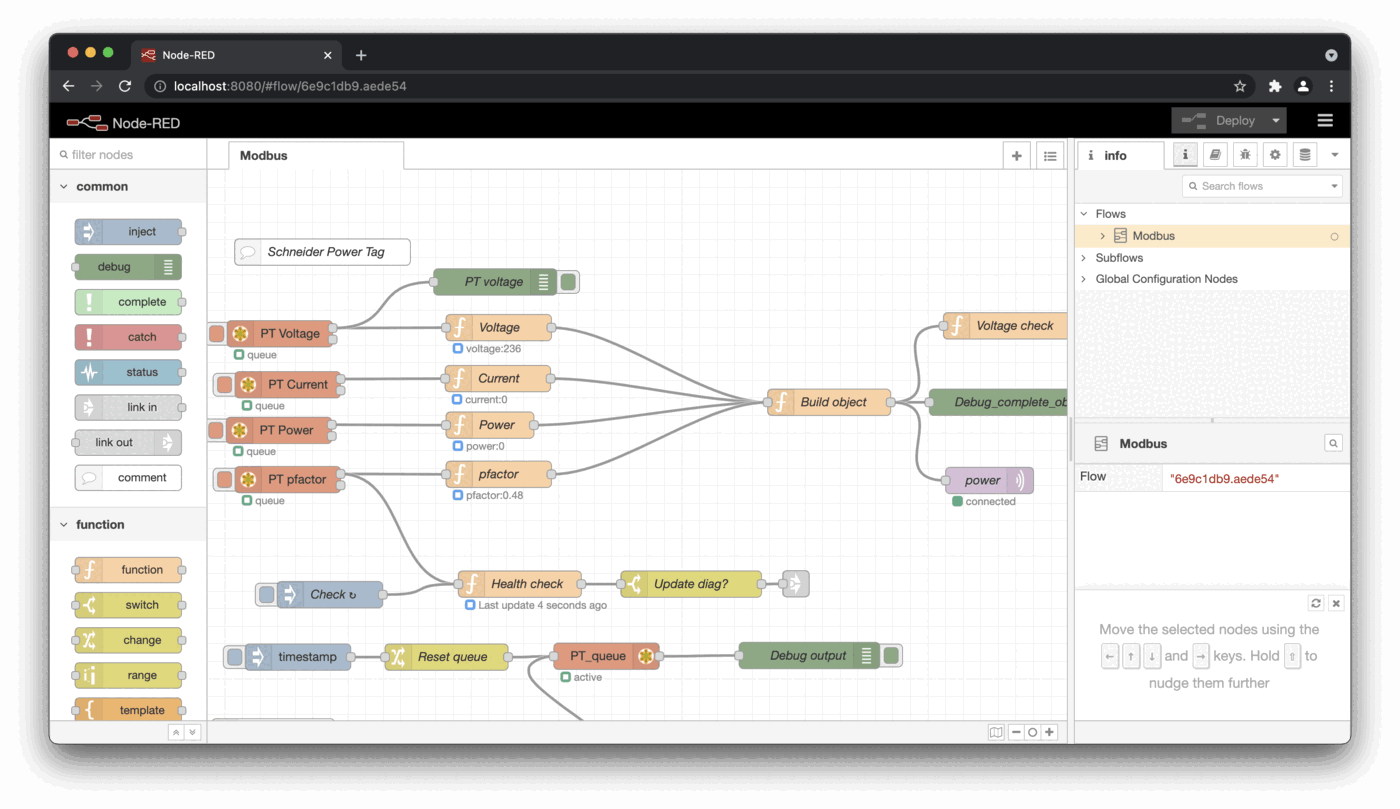This screenshot has width=1400, height=809.
Task: Zoom in on the flow canvas
Action: point(1049,732)
